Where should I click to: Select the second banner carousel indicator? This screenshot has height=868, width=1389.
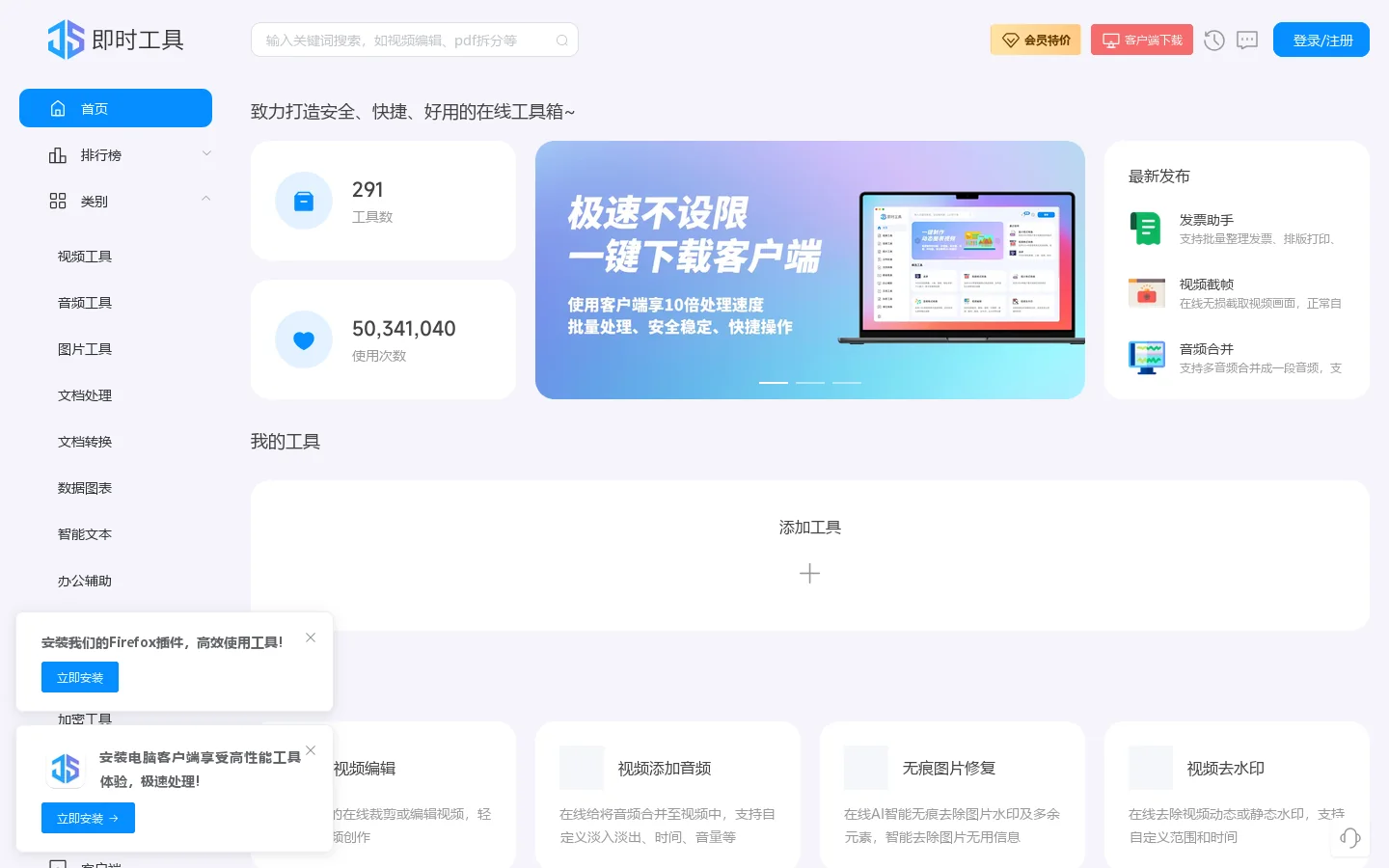pos(810,383)
